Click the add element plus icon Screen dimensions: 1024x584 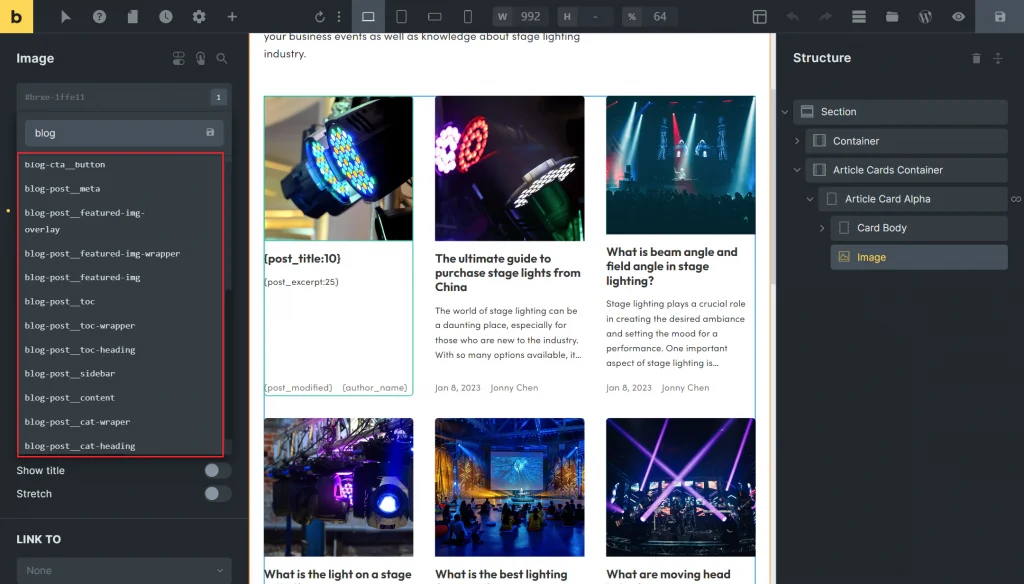[x=232, y=17]
